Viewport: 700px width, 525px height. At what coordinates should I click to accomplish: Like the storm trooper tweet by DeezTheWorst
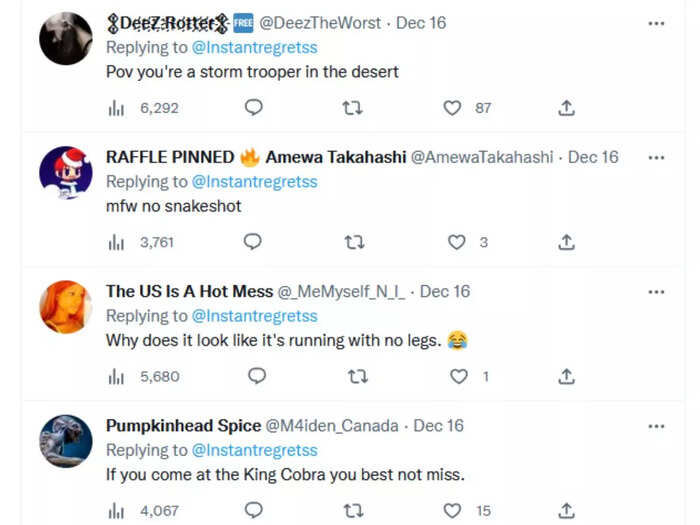(x=452, y=108)
